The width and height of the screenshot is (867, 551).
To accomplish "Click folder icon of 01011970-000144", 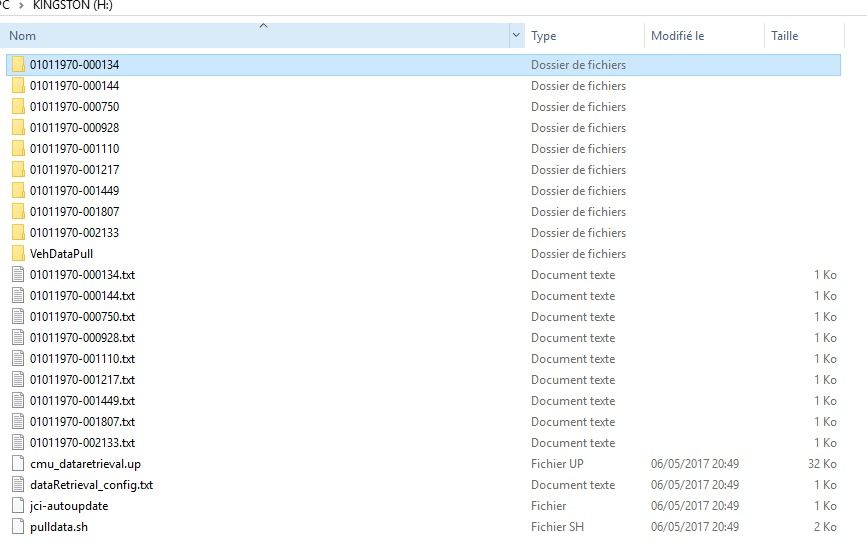I will [x=18, y=86].
